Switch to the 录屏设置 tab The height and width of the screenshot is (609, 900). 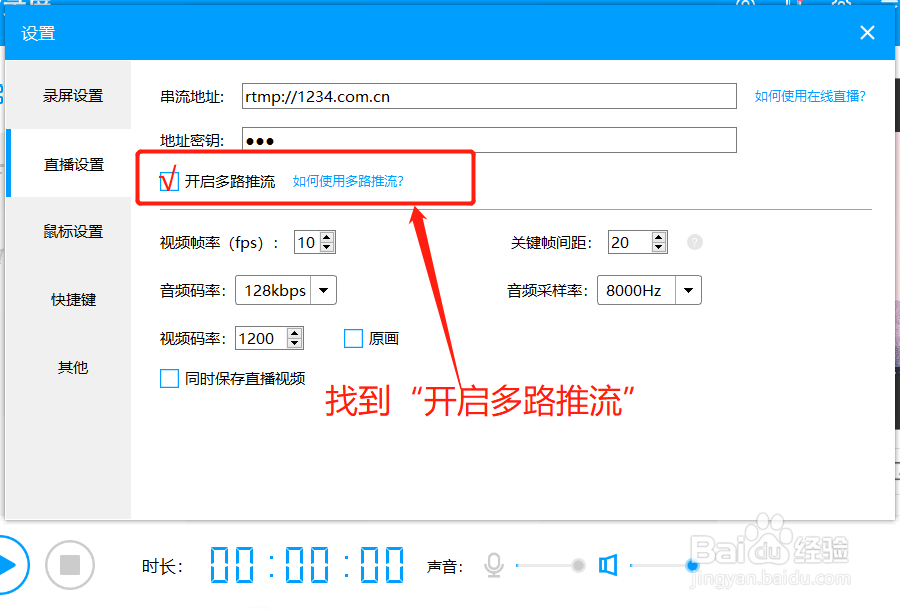point(73,95)
